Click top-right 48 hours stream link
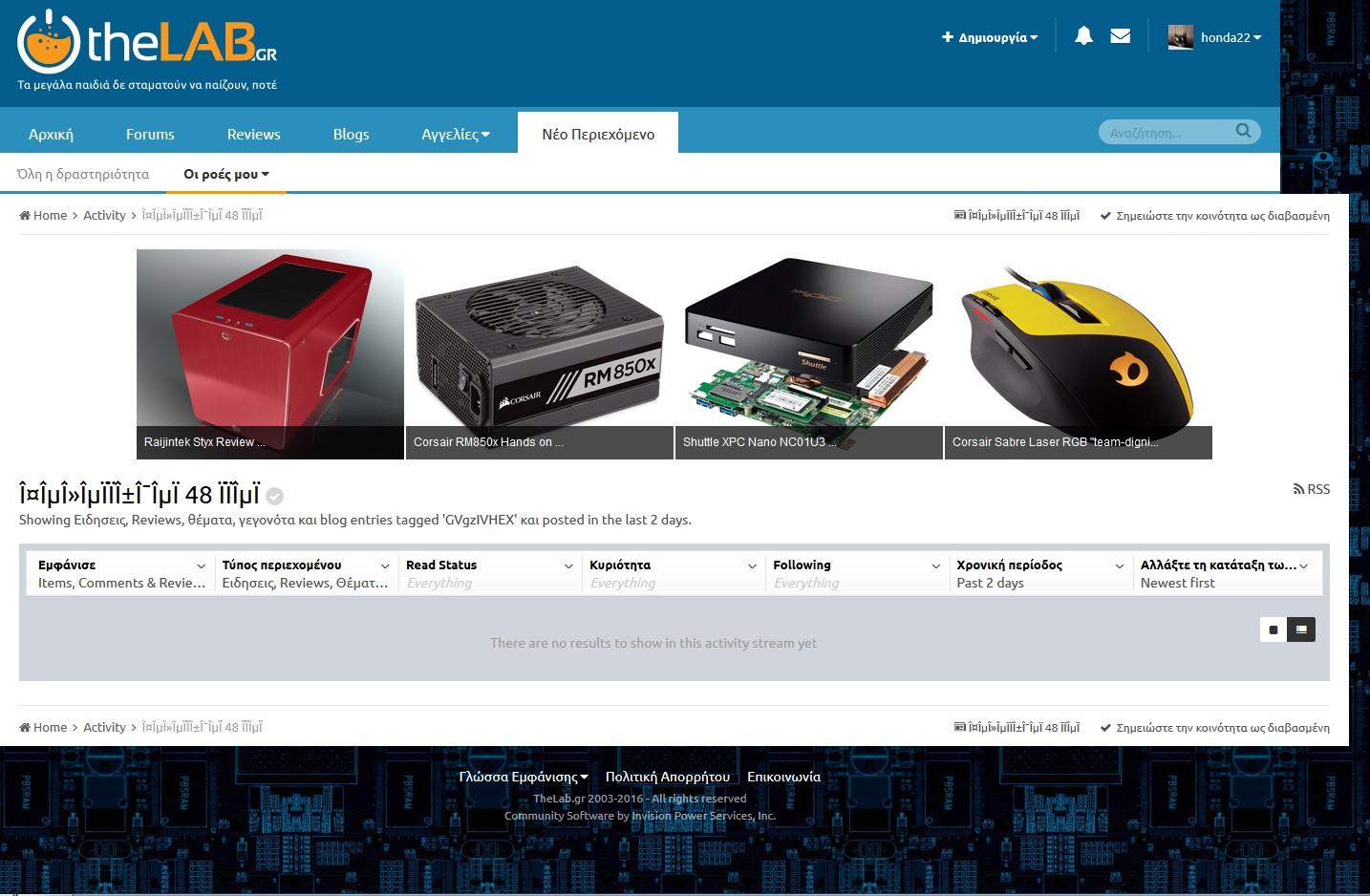 1017,216
